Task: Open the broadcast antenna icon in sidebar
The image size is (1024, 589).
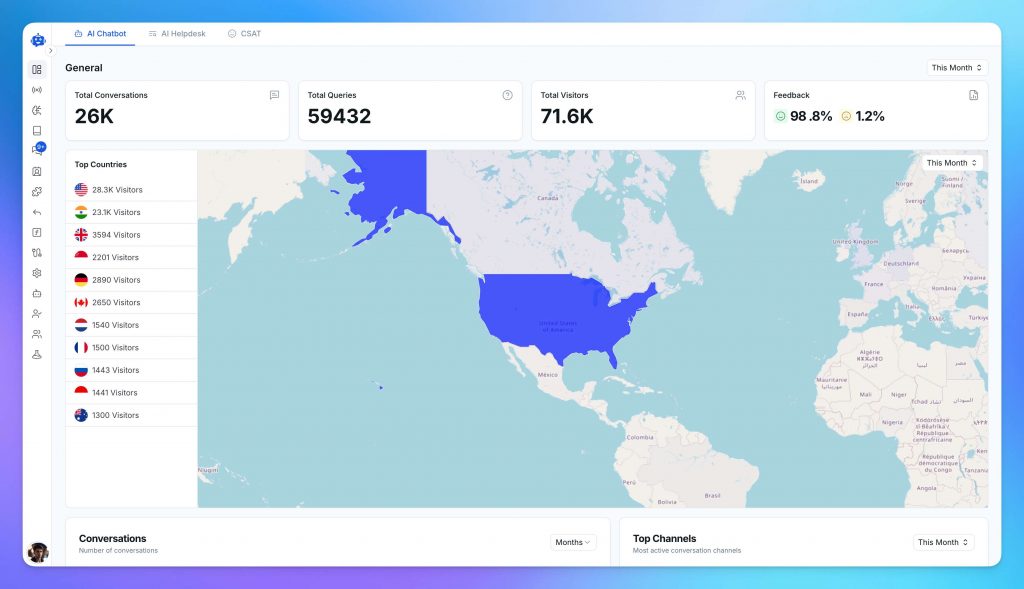Action: click(37, 90)
